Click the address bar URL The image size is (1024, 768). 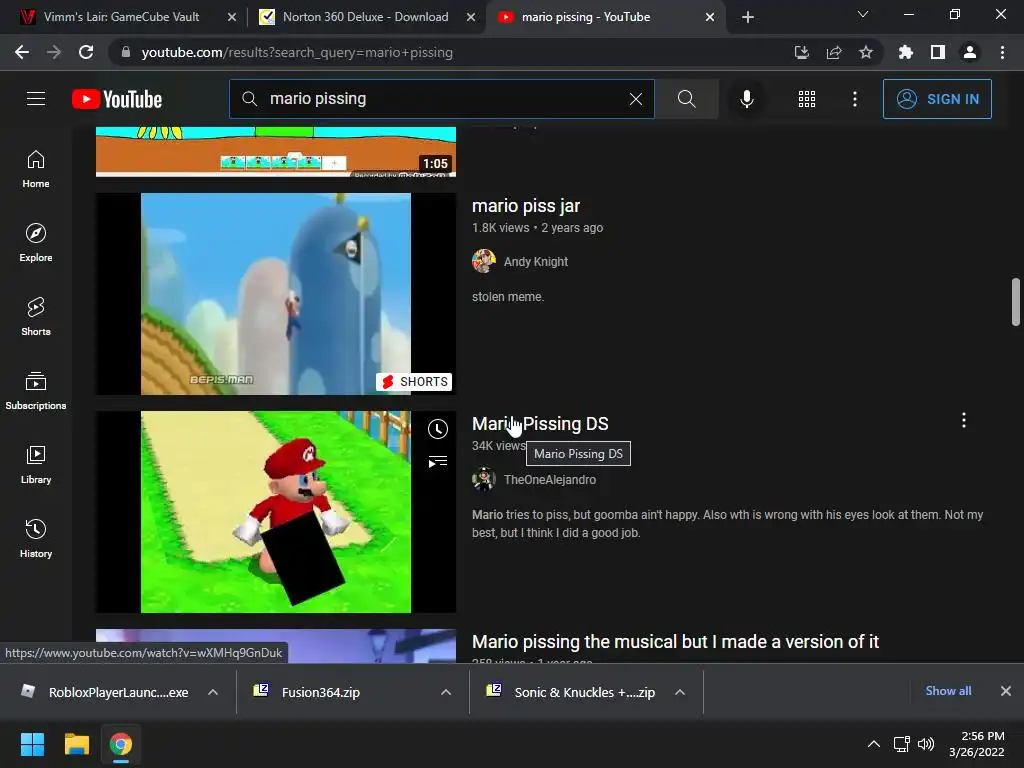297,52
